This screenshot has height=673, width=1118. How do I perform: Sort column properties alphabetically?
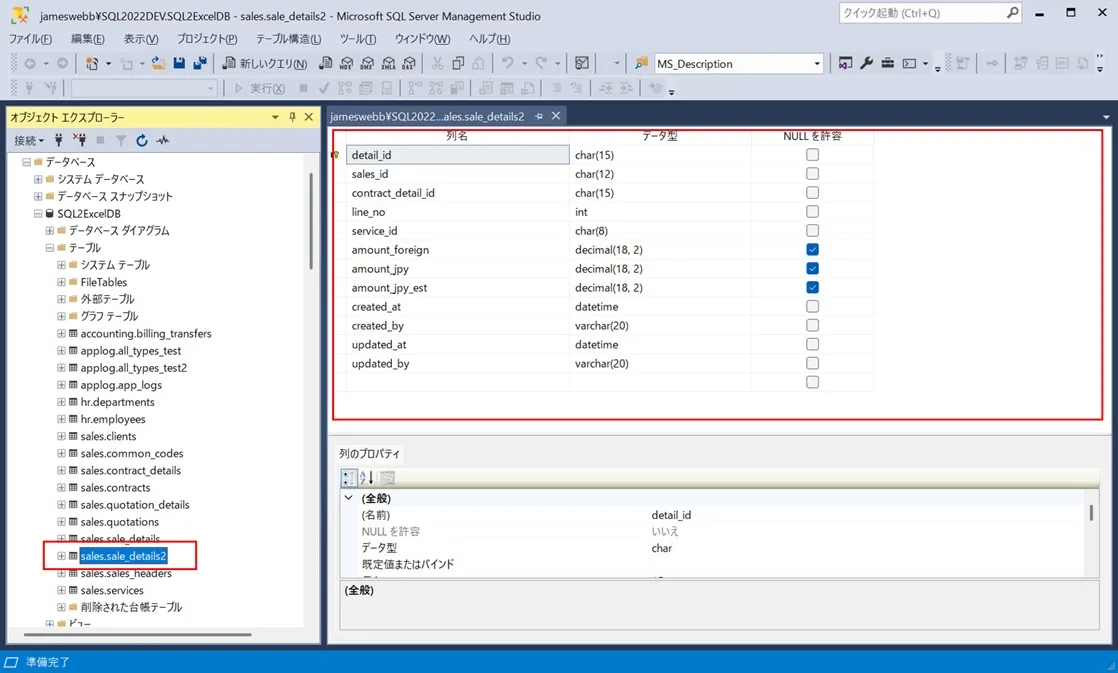(x=367, y=478)
